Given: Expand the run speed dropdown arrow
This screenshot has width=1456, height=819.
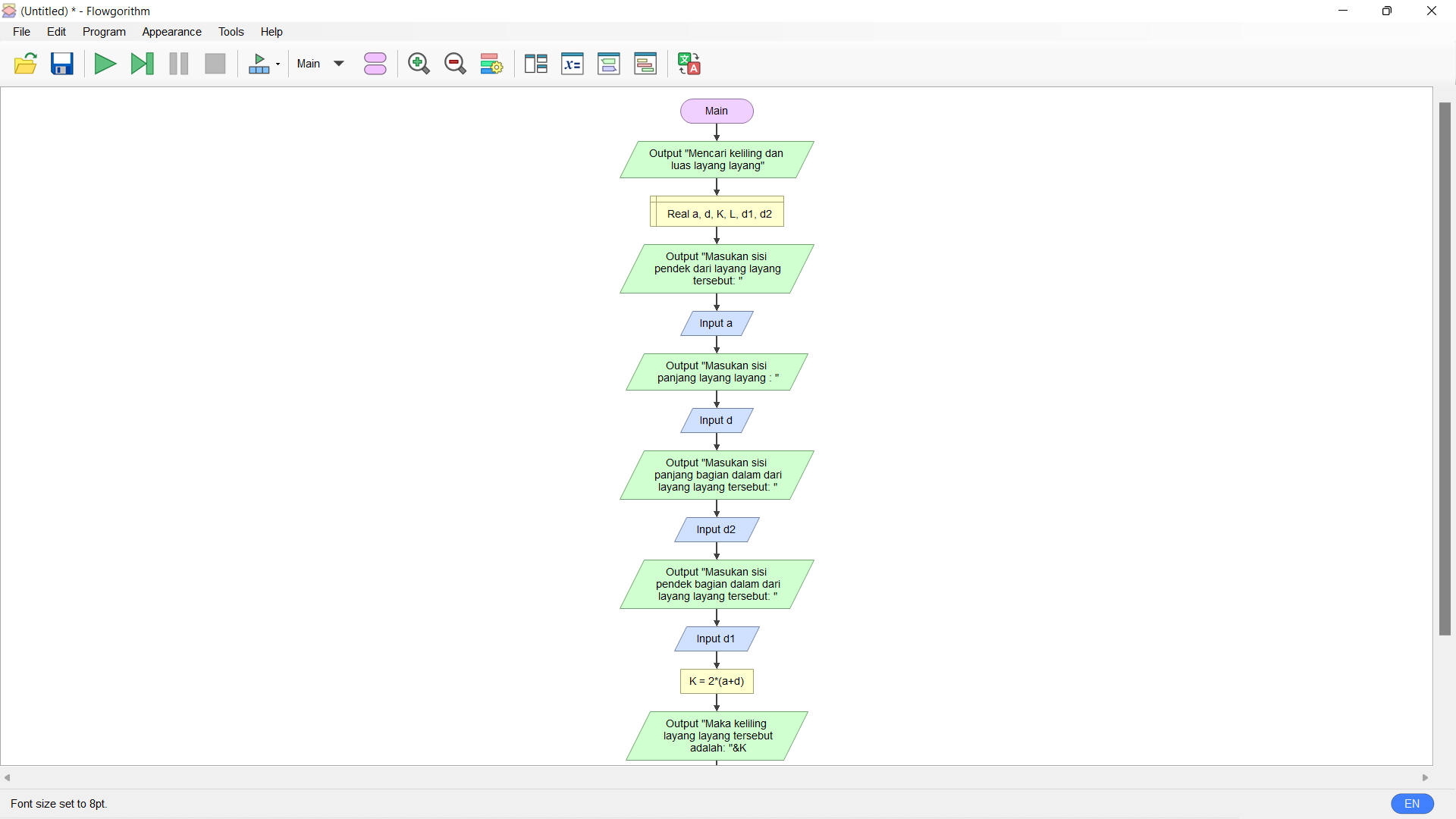Looking at the screenshot, I should pos(278,64).
